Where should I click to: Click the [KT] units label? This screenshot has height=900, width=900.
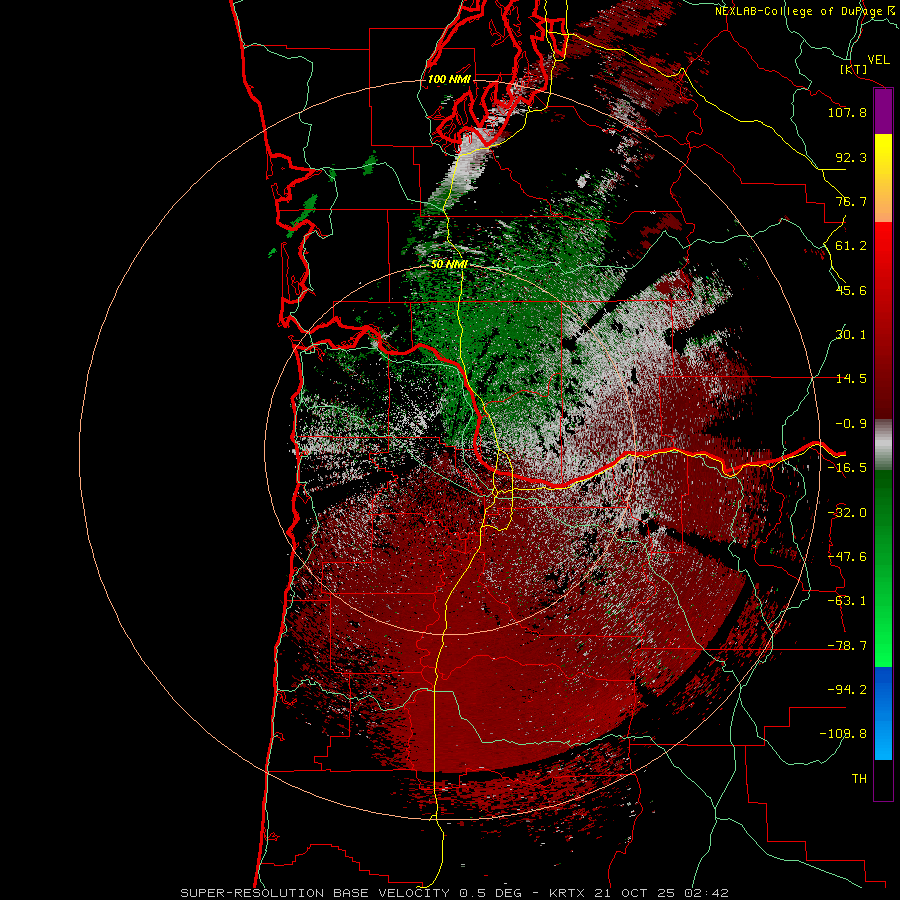[854, 69]
